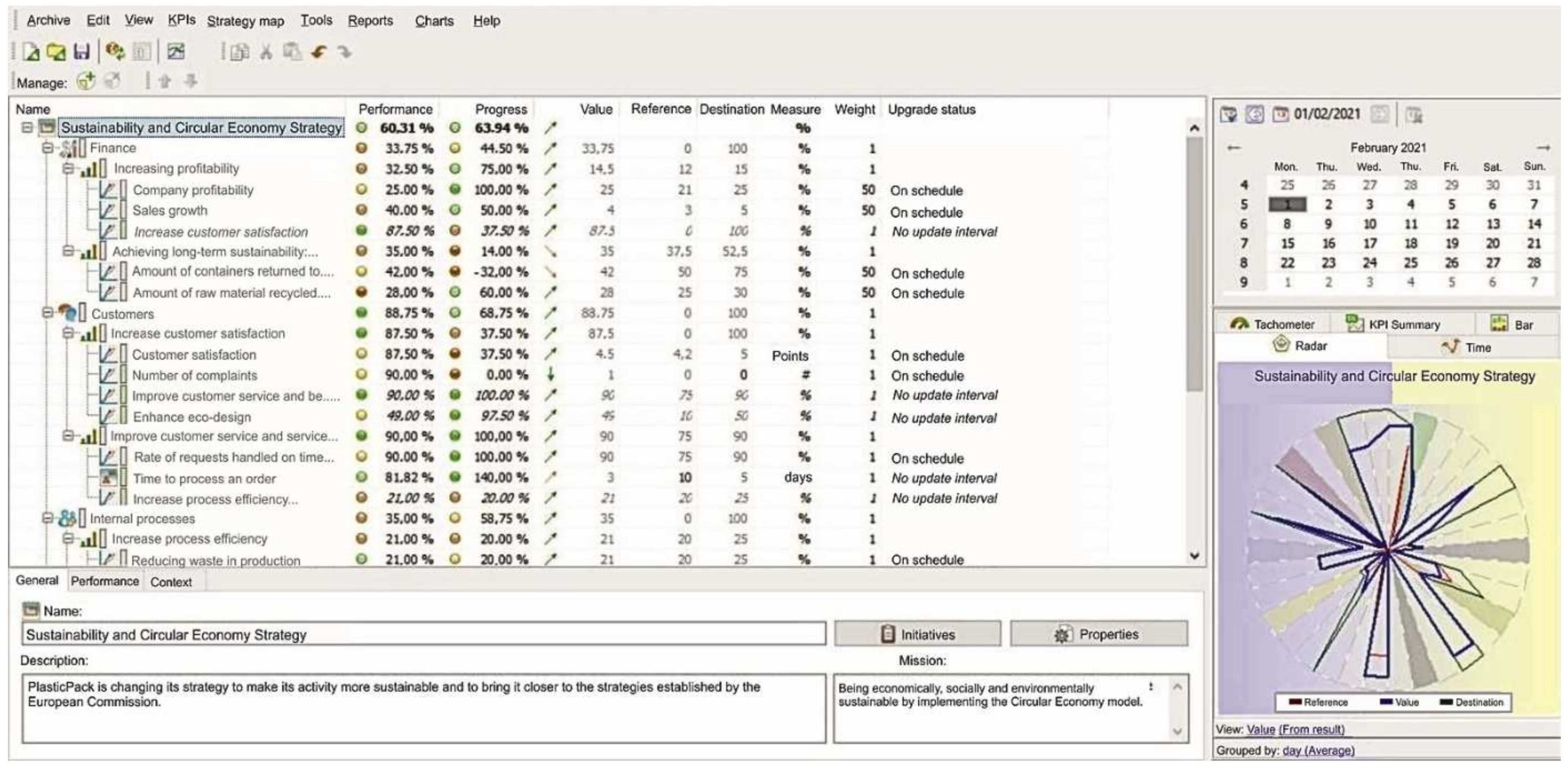Collapse the Customers tree node
Screen dimensions: 1568x767
click(x=47, y=313)
